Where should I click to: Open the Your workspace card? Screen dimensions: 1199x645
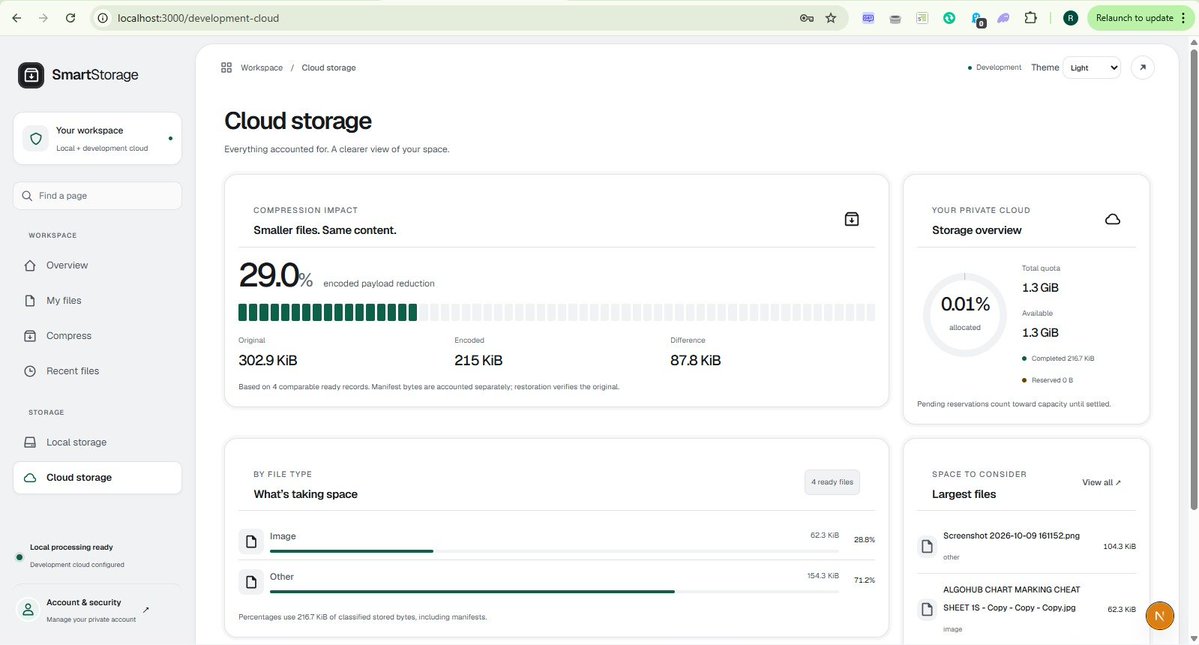(97, 138)
